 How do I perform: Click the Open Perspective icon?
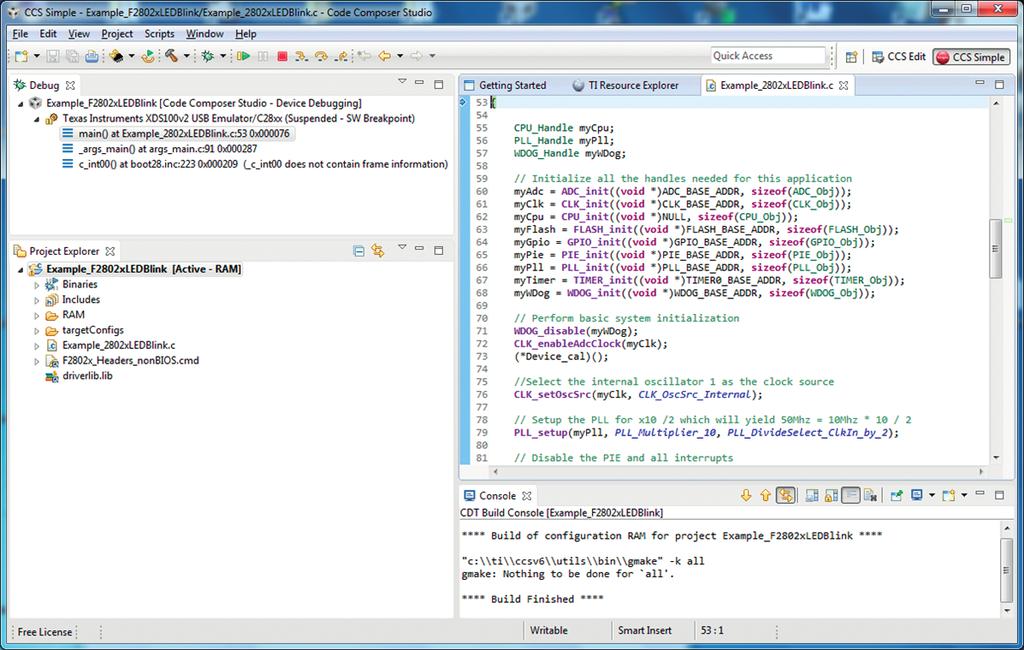point(851,57)
